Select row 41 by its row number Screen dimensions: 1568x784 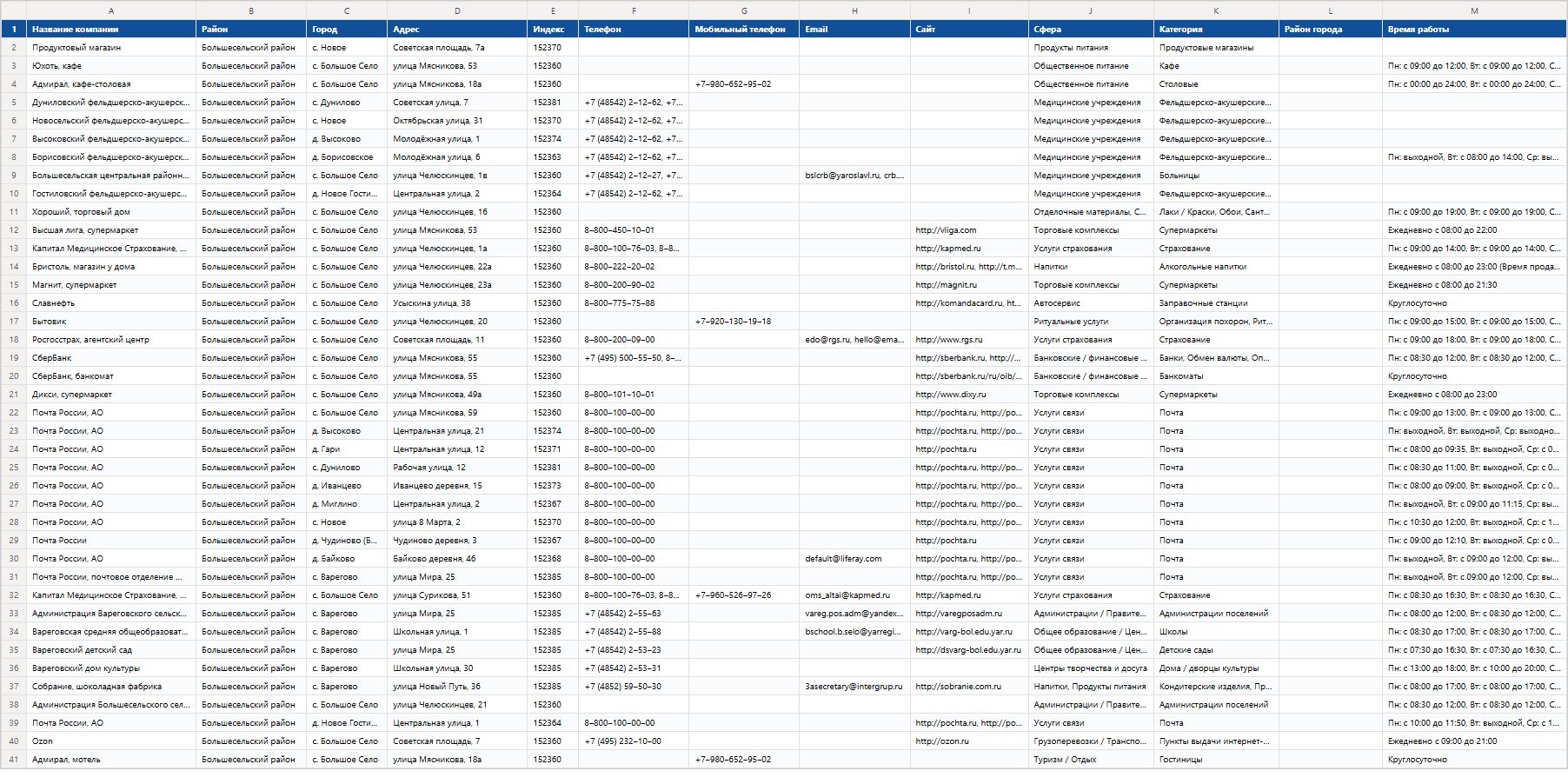(14, 760)
